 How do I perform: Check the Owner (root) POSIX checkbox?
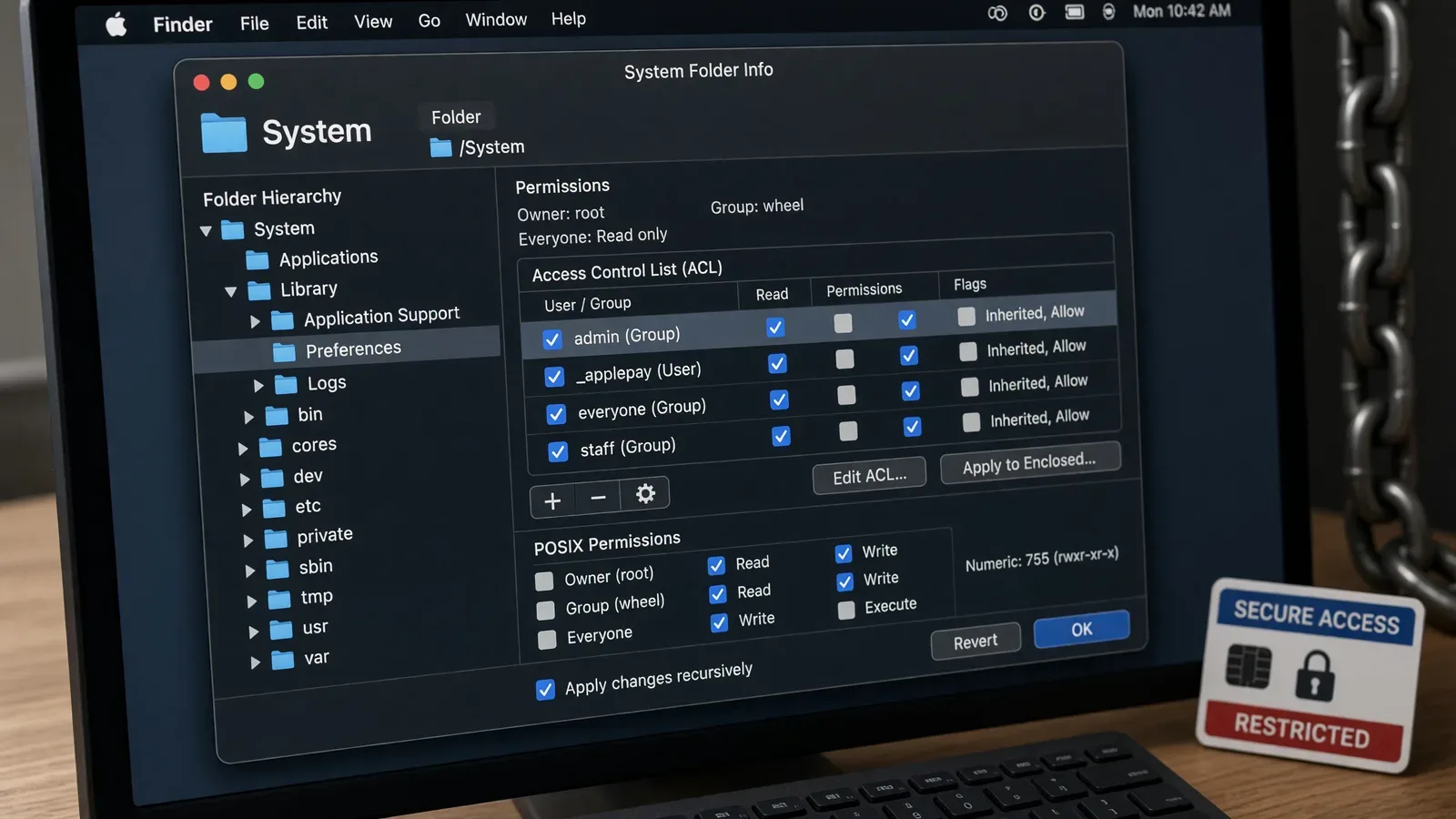click(544, 581)
